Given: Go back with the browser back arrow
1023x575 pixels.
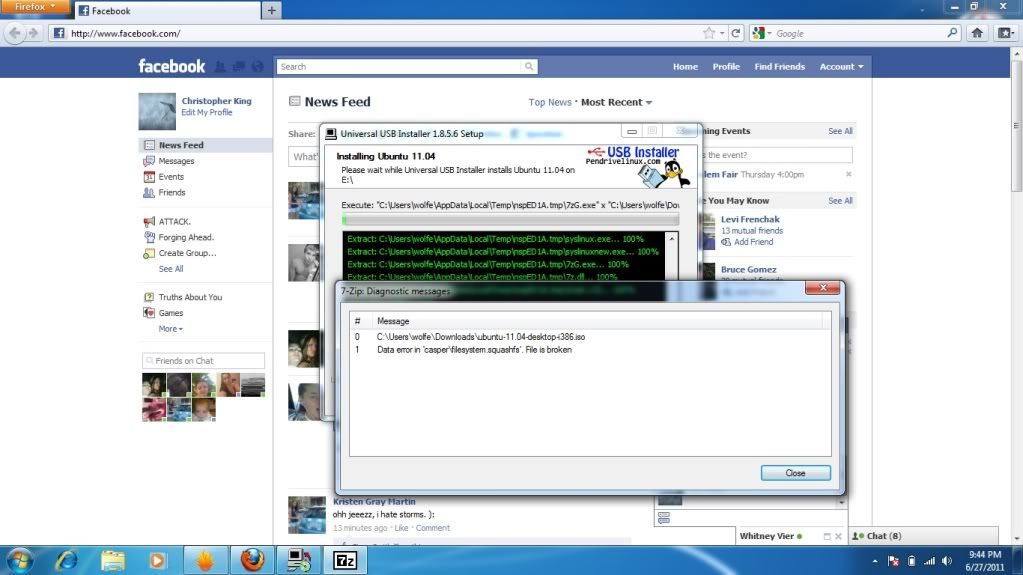Looking at the screenshot, I should click(14, 33).
